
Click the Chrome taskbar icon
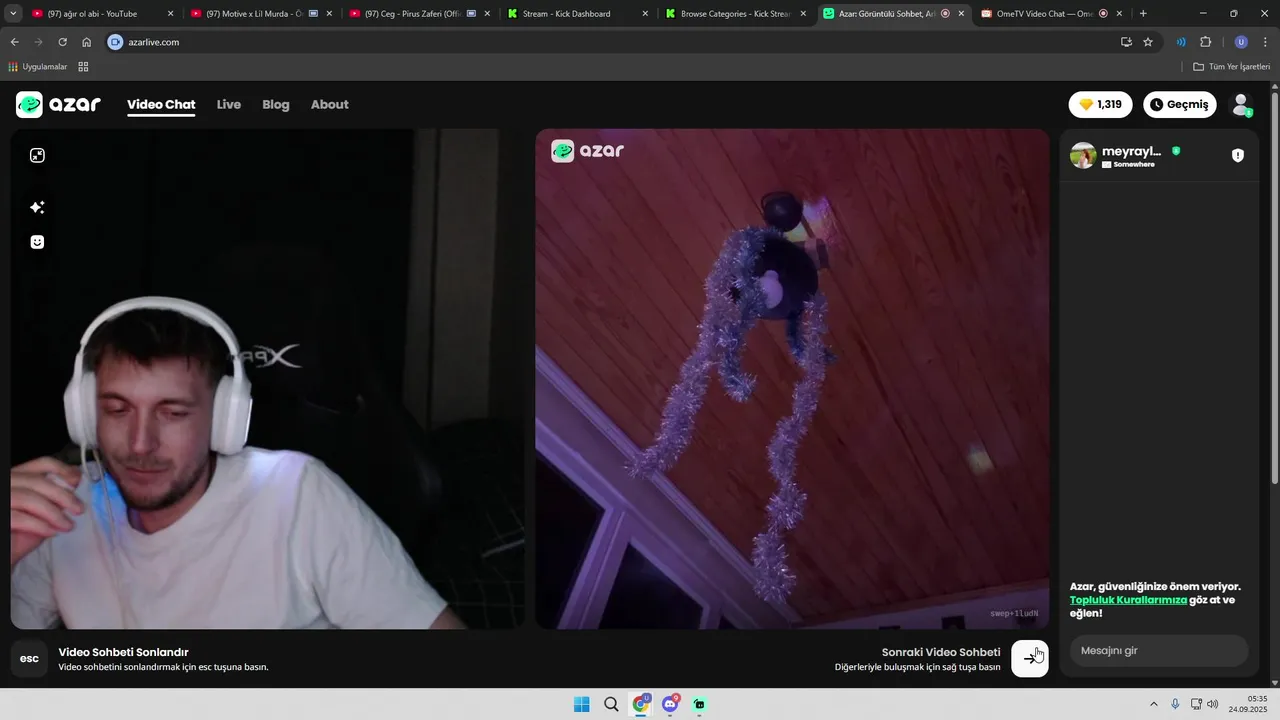point(641,704)
